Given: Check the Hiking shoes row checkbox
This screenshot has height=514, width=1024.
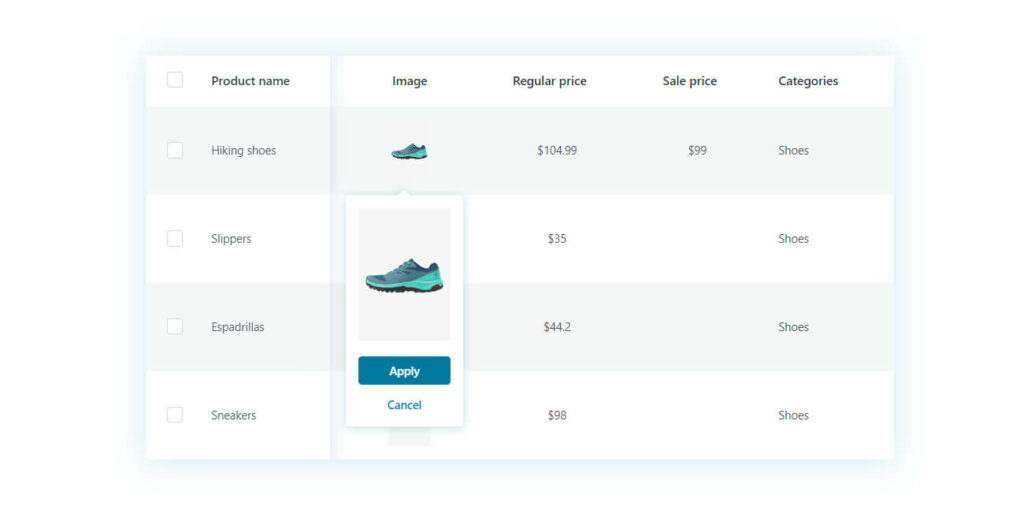Looking at the screenshot, I should pos(175,150).
